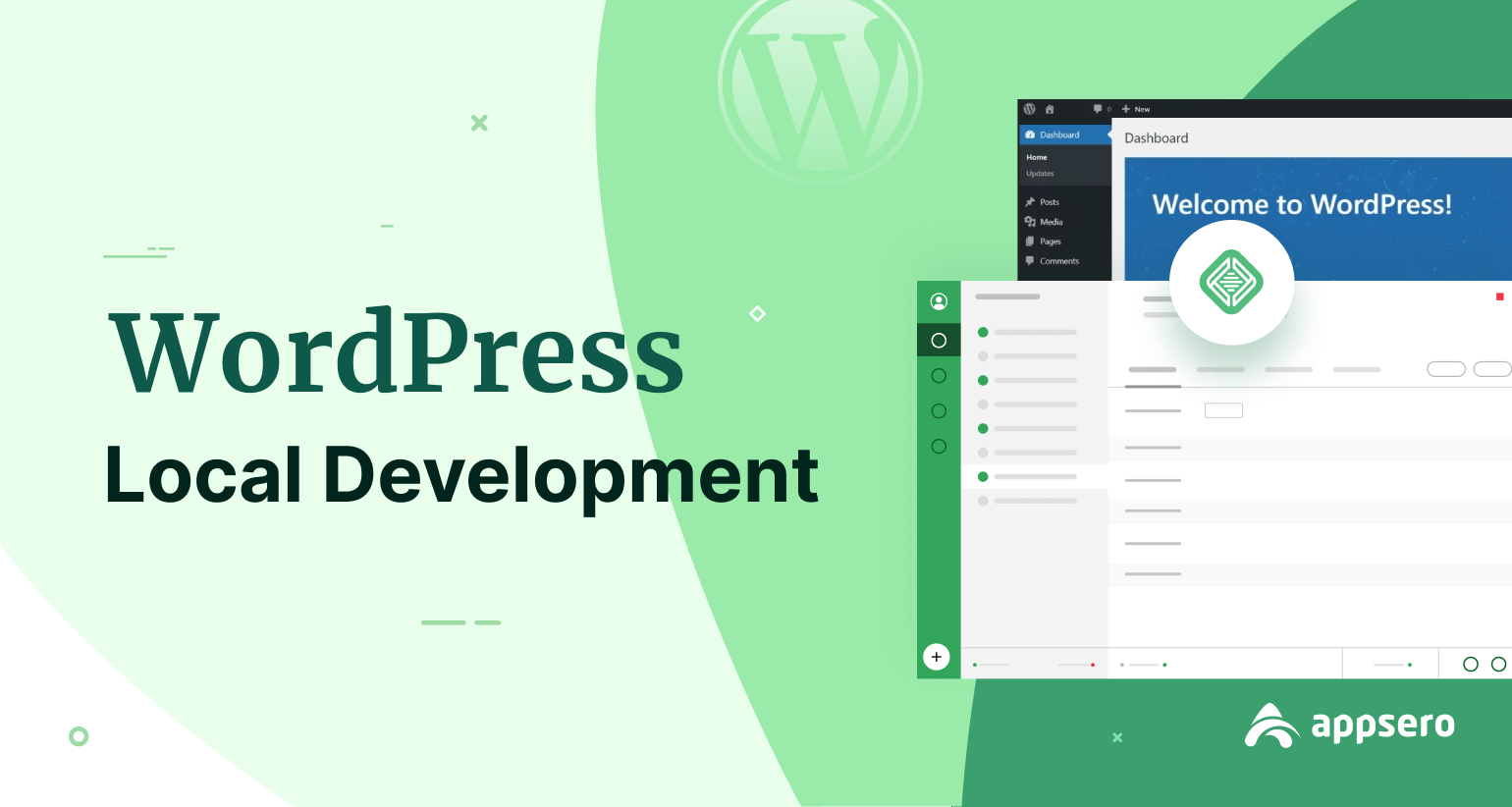
Task: Click the Local app logo circle
Action: (x=1231, y=283)
